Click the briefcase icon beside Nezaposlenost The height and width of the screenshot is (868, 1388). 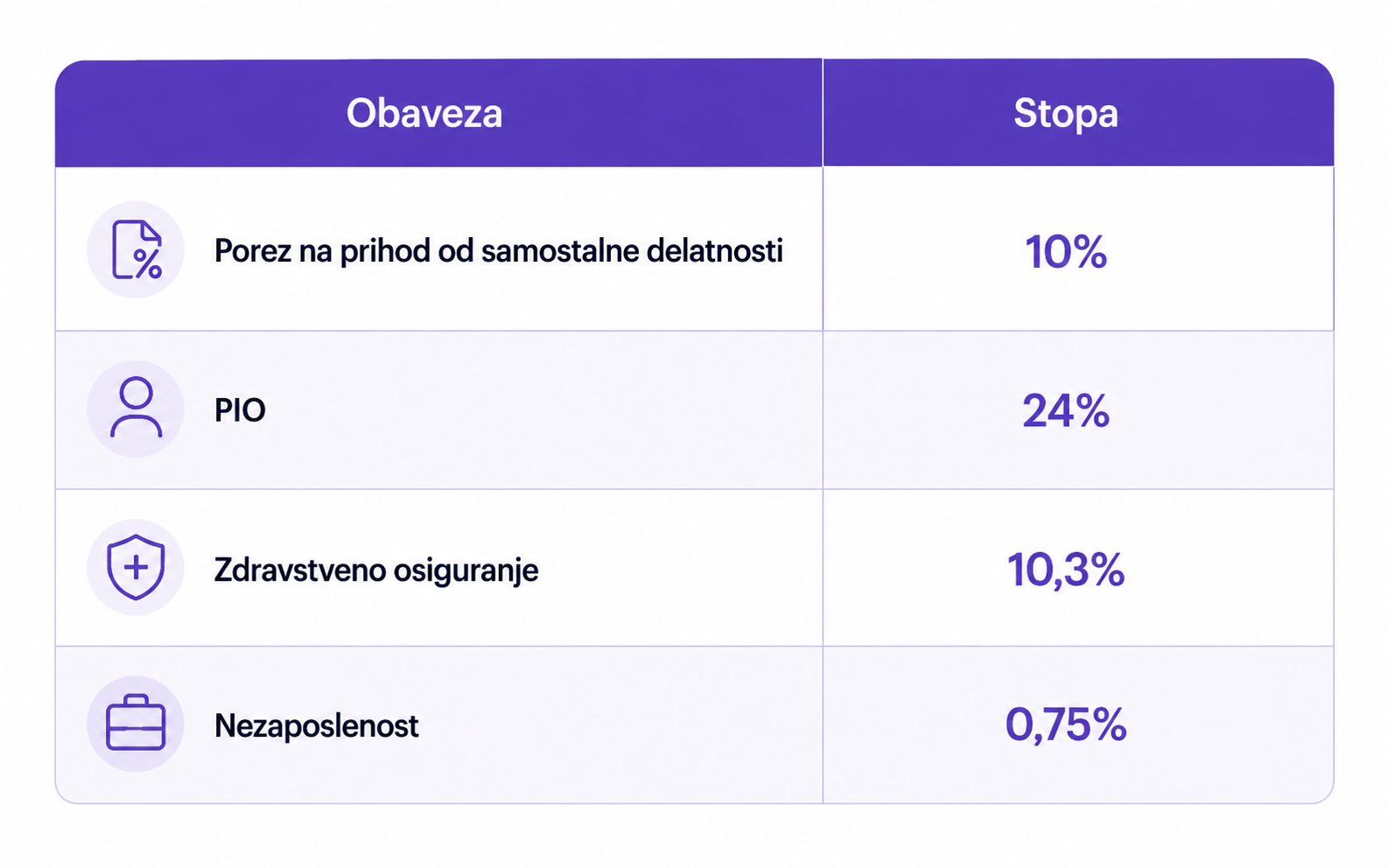(x=136, y=723)
